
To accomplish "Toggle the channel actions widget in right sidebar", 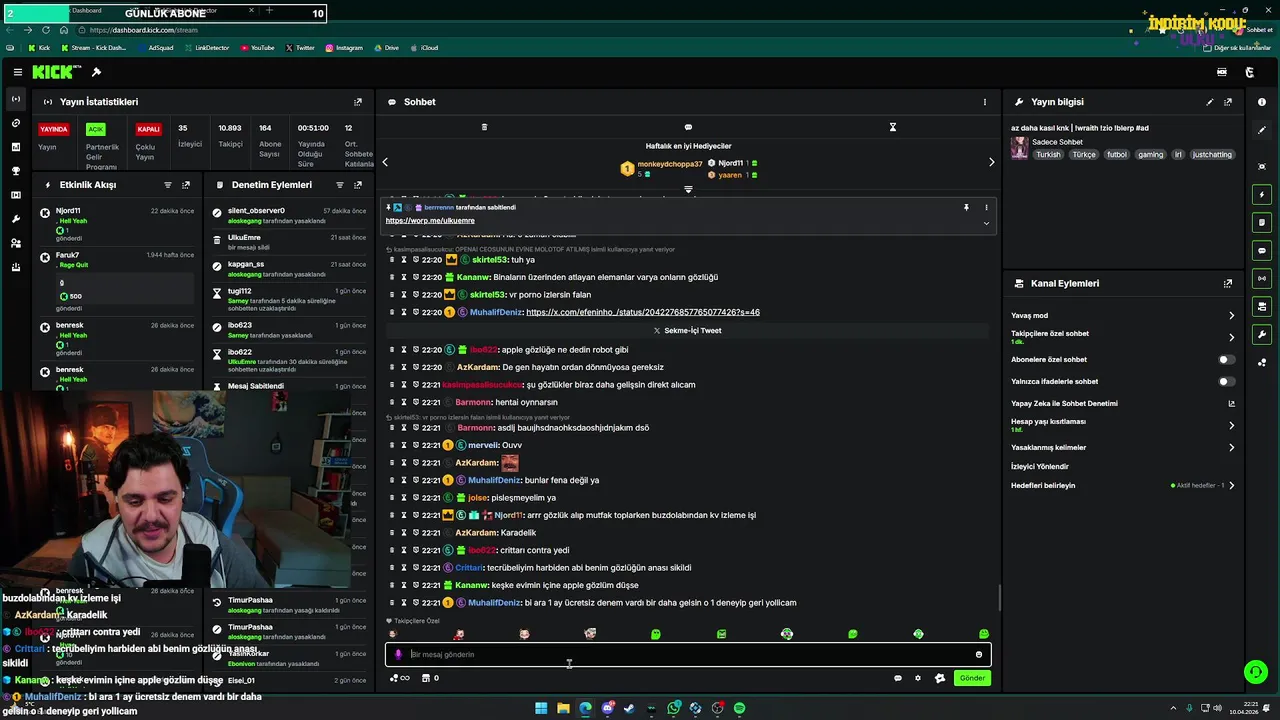I will pos(1262,307).
